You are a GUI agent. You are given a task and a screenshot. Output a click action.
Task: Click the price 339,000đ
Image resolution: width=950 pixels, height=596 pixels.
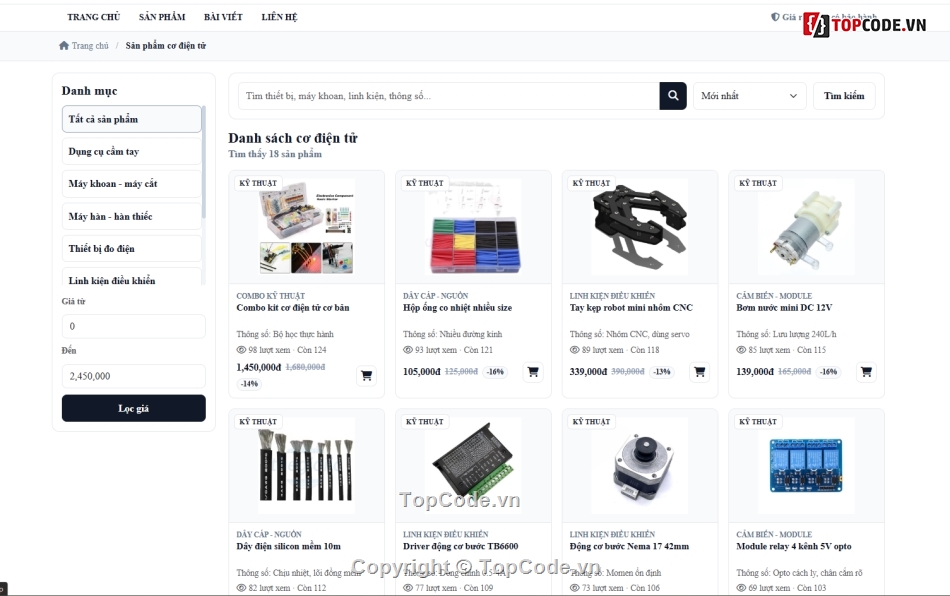(588, 372)
